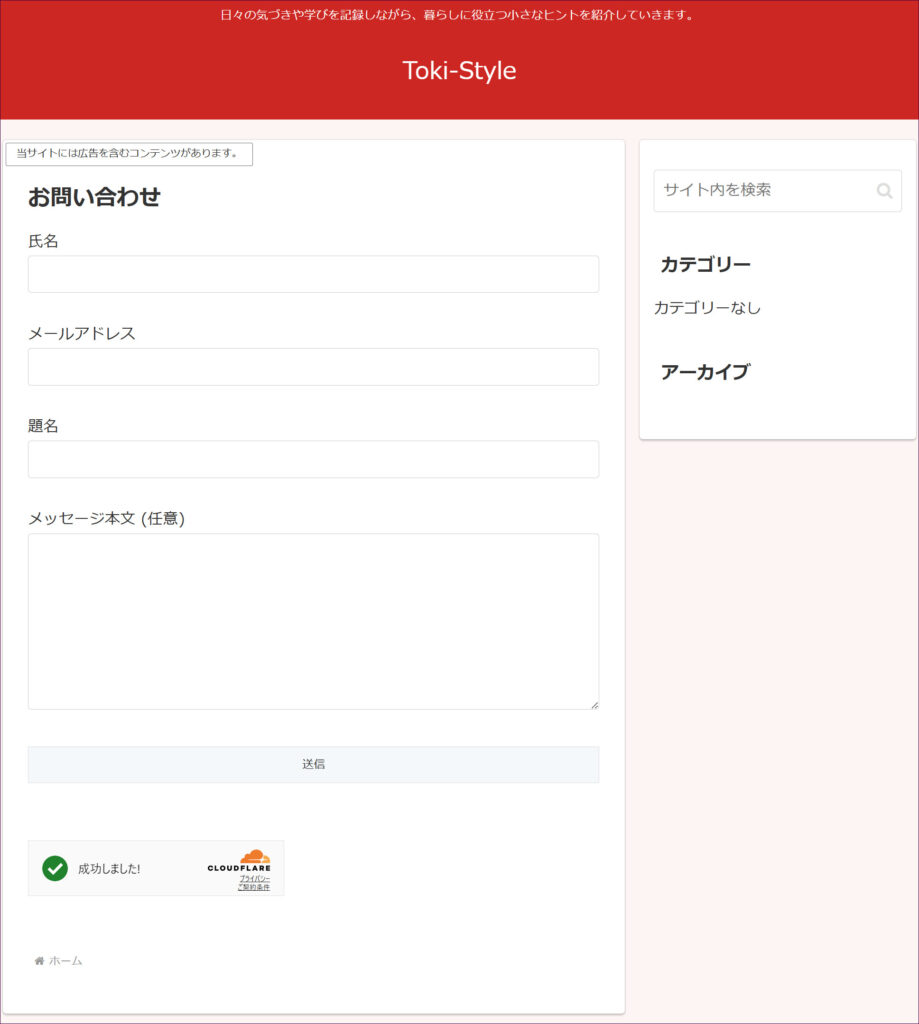This screenshot has height=1024, width=919.
Task: Select the 題名 subject input field
Action: point(313,459)
